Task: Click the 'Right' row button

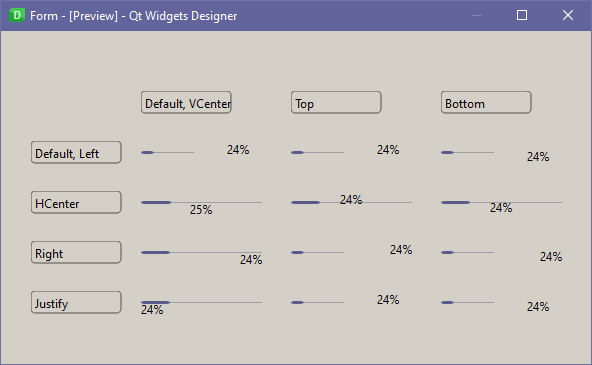Action: pos(76,253)
